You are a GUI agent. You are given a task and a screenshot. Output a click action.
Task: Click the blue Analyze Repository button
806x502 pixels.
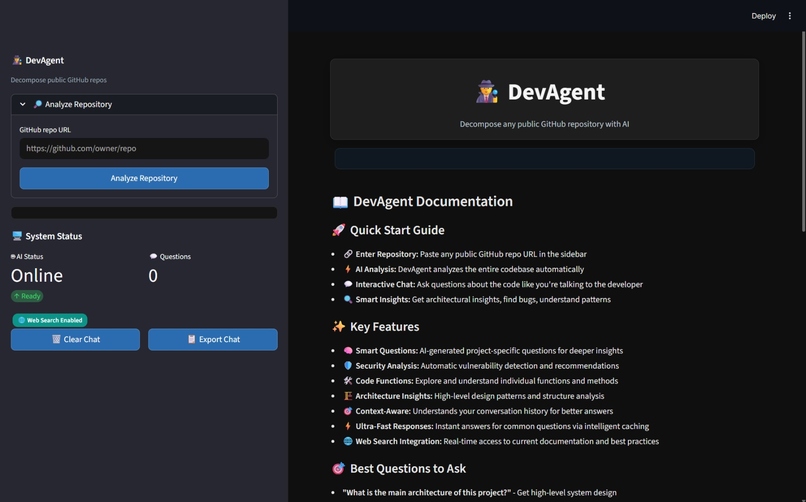144,178
